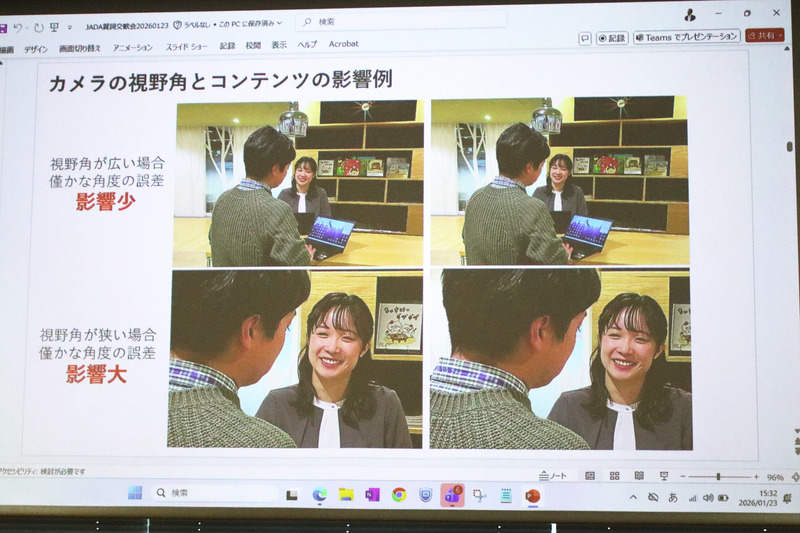Viewport: 800px width, 533px height.
Task: Open the アニメーション ribbon tab
Action: [132, 47]
